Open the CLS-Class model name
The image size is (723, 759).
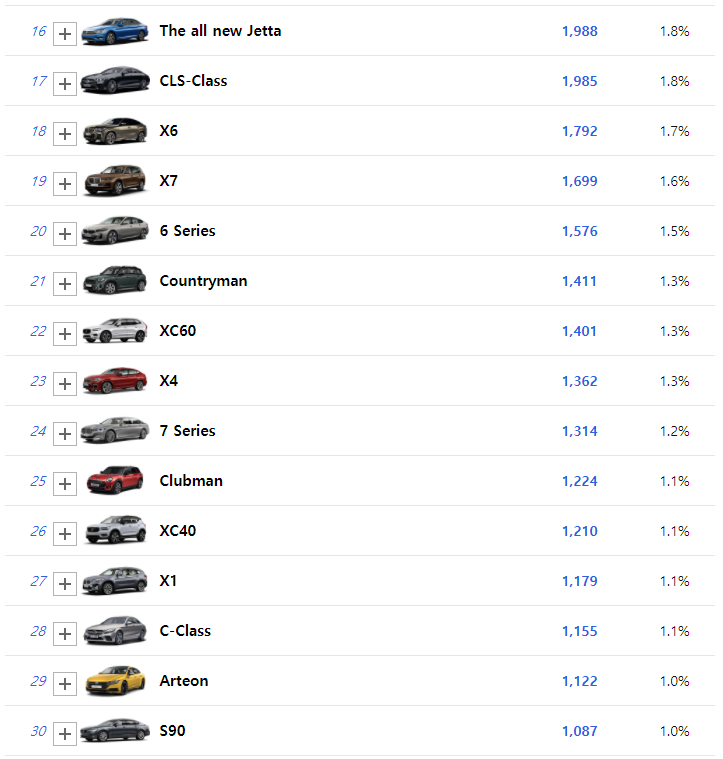[x=193, y=81]
